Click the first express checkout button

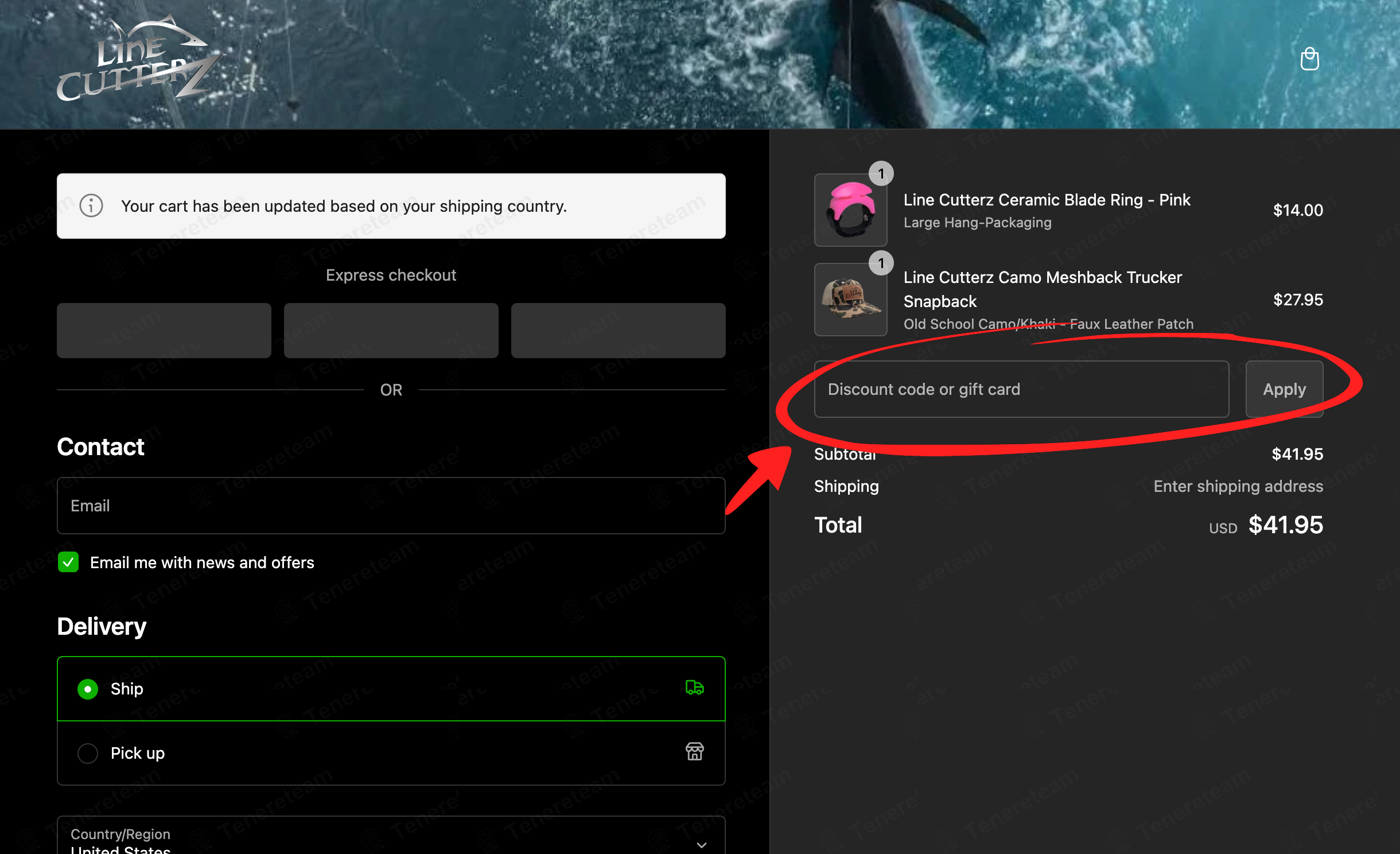pyautogui.click(x=164, y=331)
